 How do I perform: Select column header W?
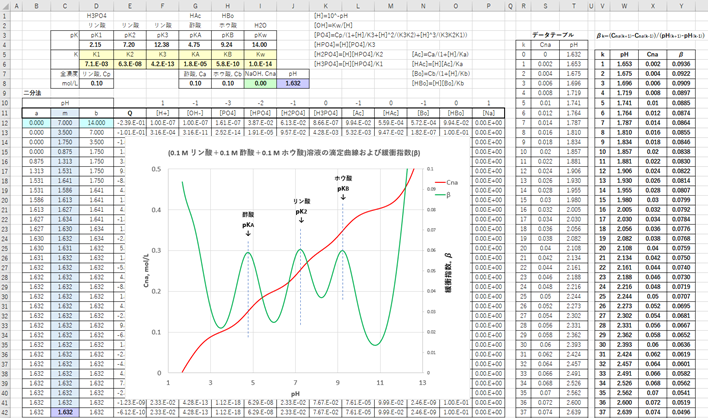(x=624, y=6)
